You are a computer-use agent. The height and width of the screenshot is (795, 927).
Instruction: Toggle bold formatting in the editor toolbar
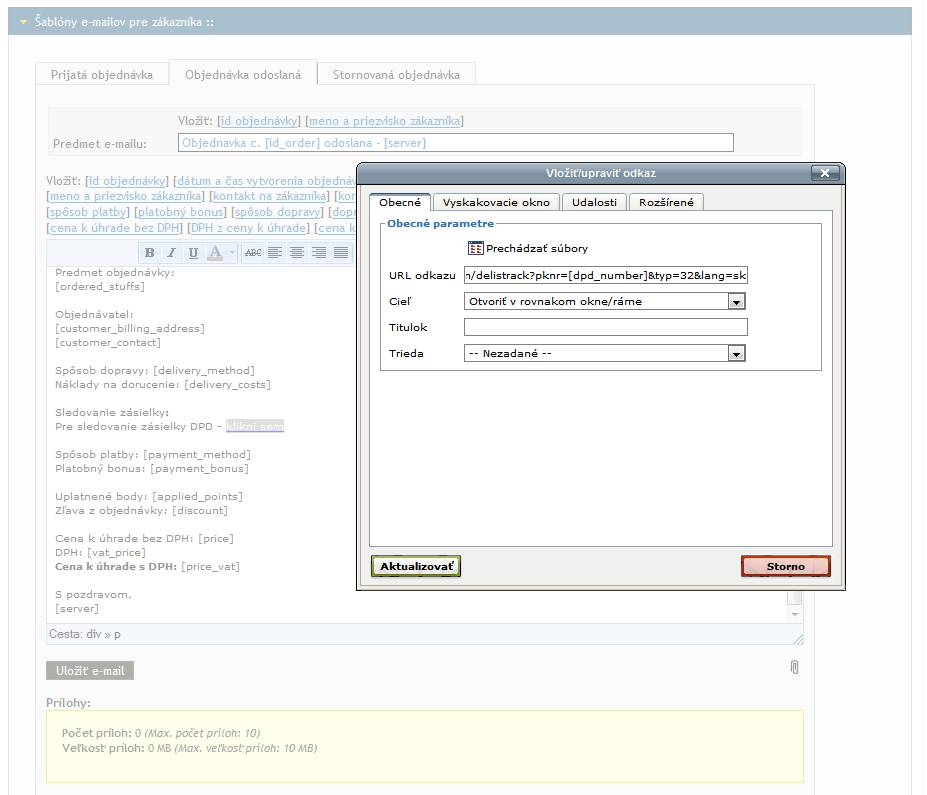tap(150, 253)
